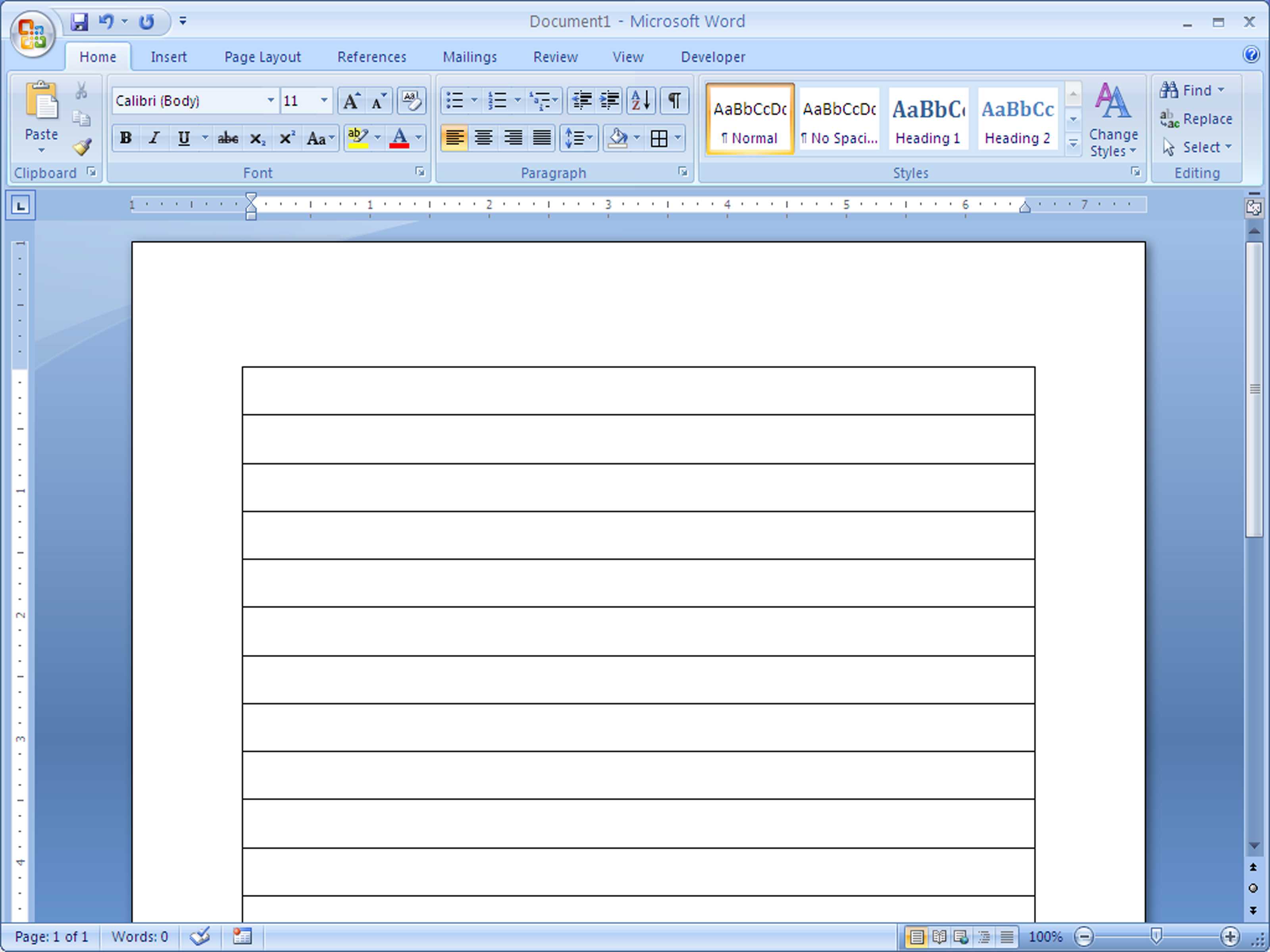Click the Italic formatting icon
The width and height of the screenshot is (1270, 952).
pyautogui.click(x=154, y=137)
